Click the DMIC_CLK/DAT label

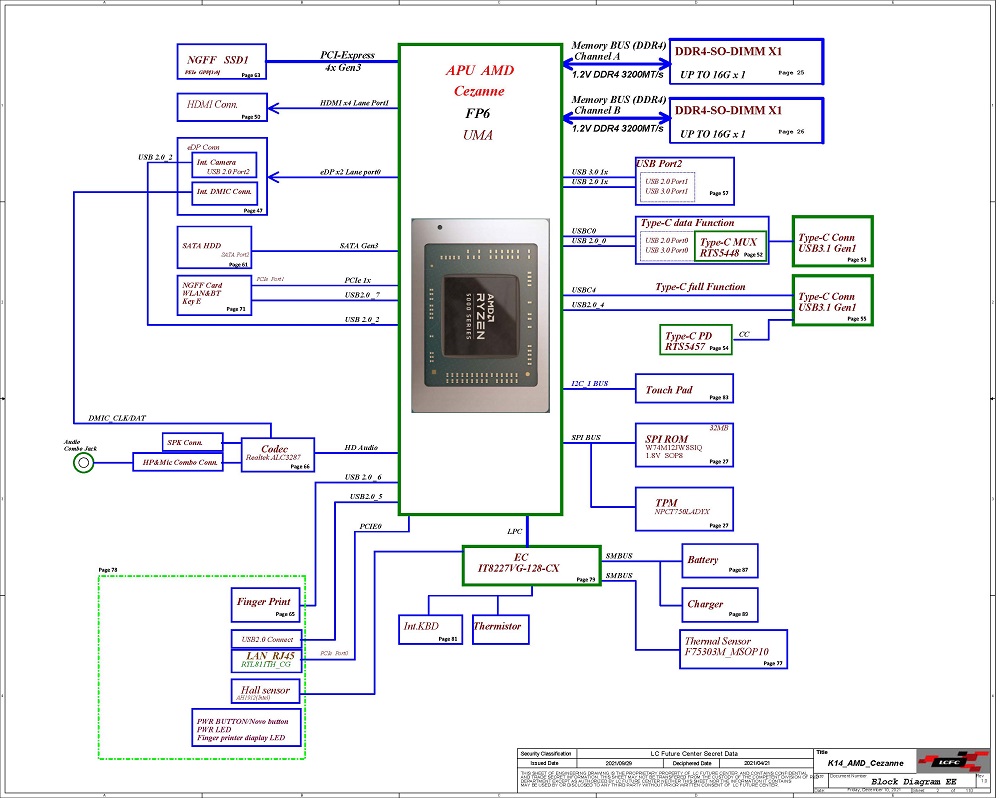[x=117, y=418]
